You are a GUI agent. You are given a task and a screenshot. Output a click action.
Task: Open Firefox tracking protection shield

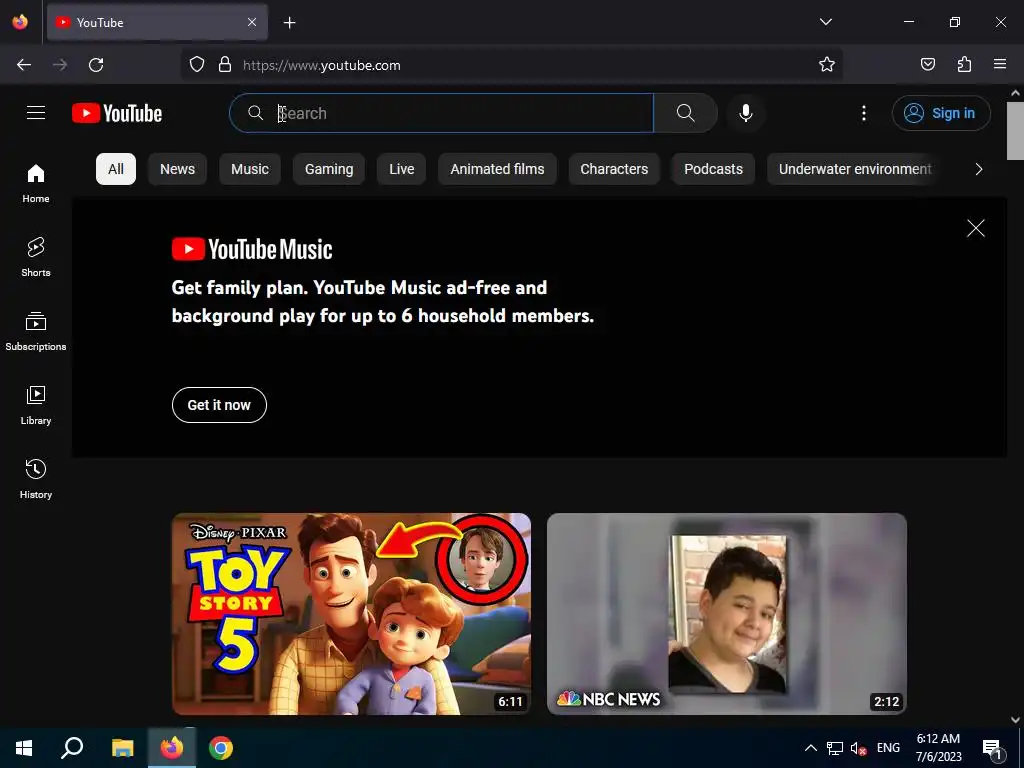pyautogui.click(x=197, y=65)
